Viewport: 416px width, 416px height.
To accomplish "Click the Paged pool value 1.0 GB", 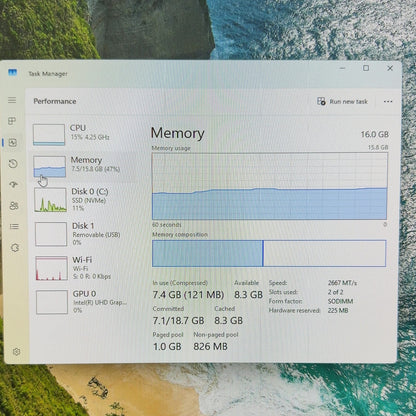I will pos(167,347).
